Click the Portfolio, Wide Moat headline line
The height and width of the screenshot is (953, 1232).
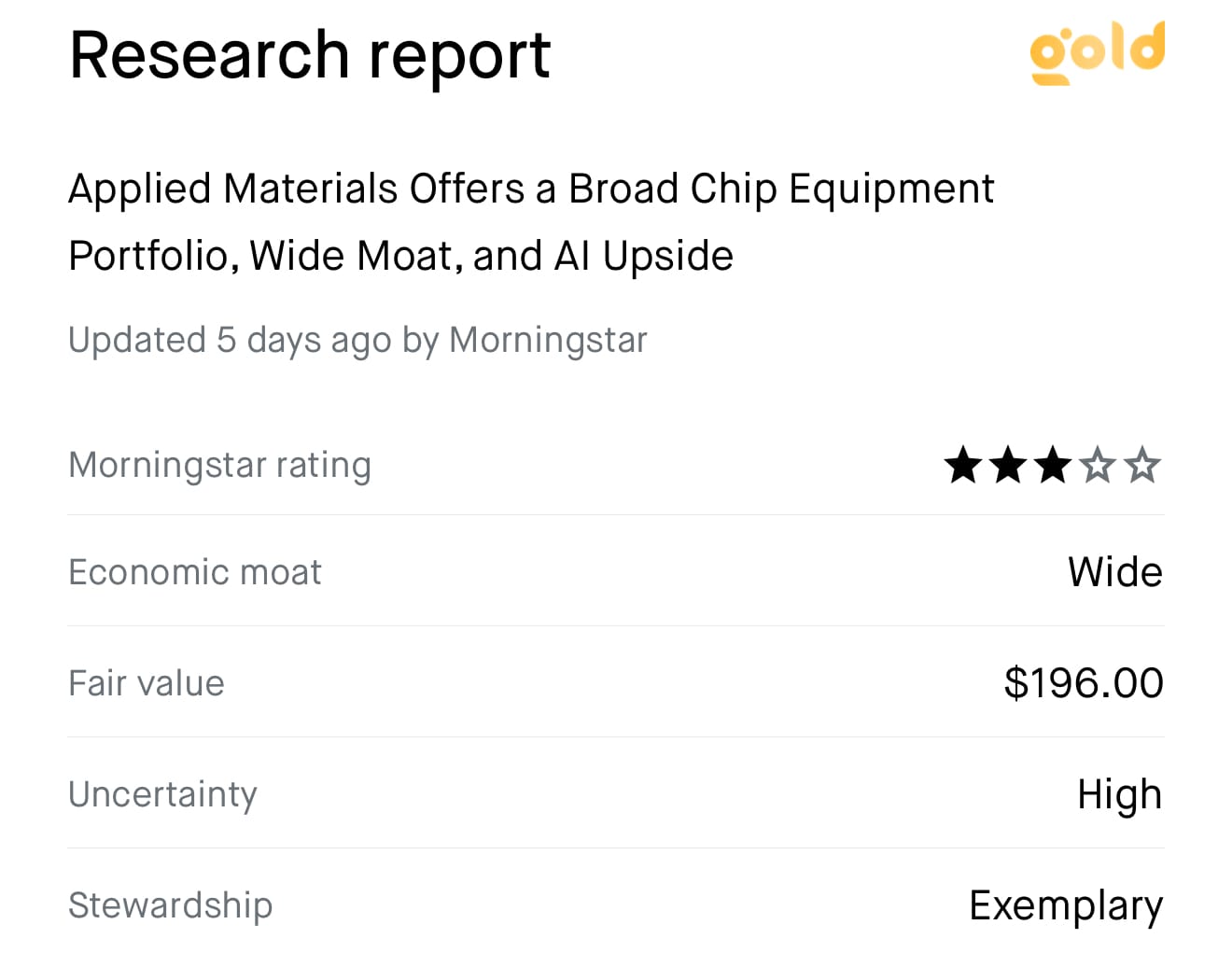tap(401, 256)
